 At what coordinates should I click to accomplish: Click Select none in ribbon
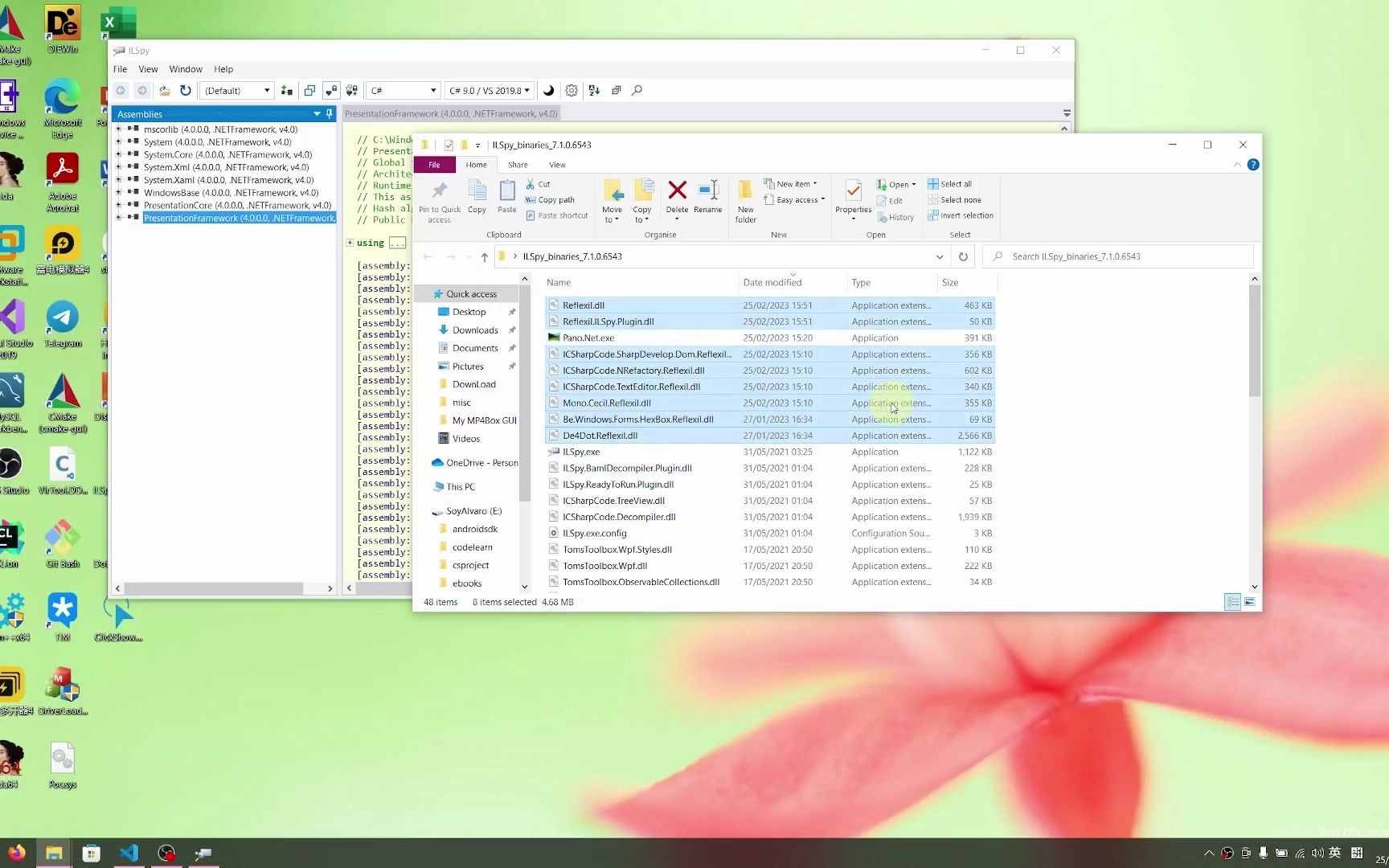click(x=954, y=200)
